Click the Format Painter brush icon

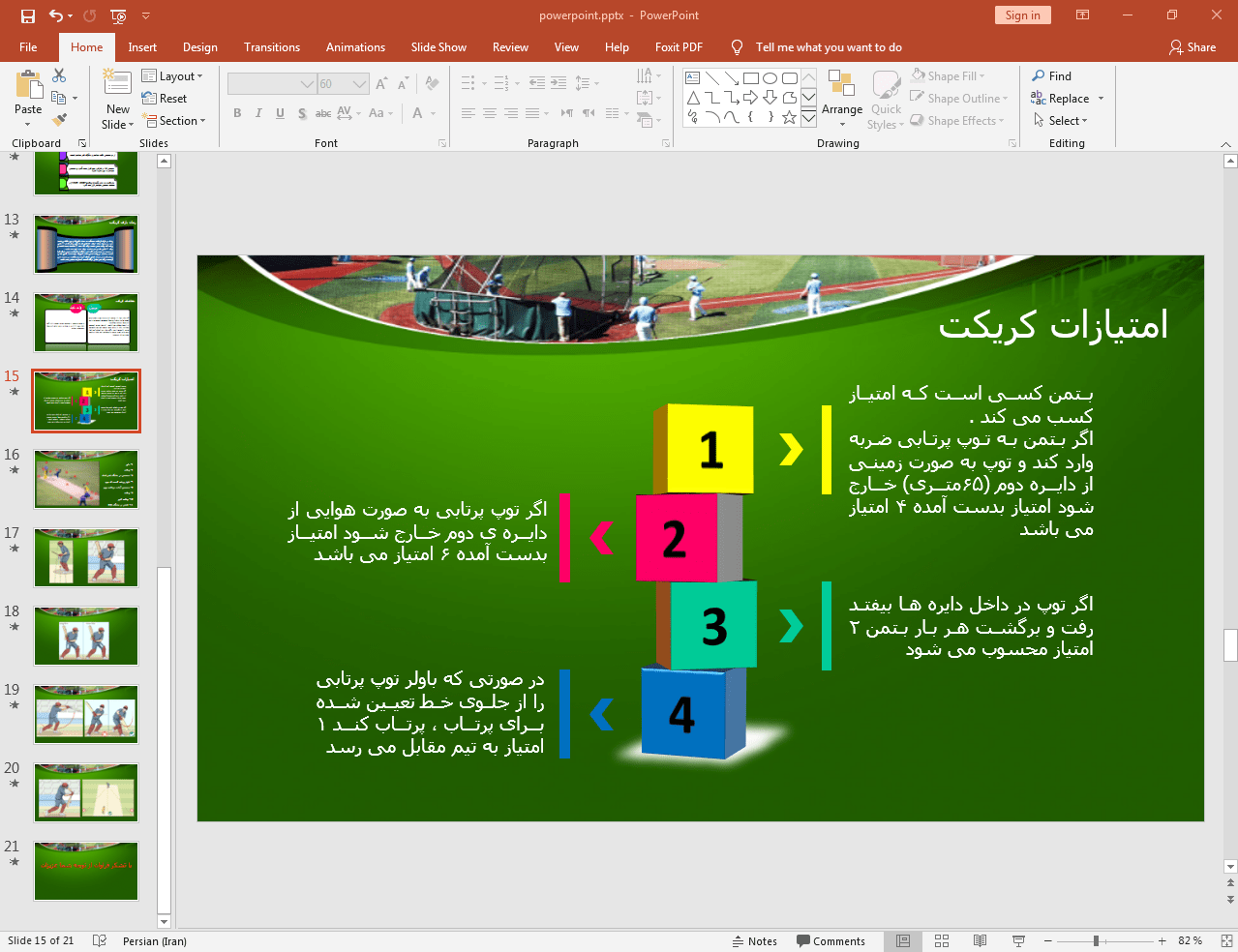(59, 120)
